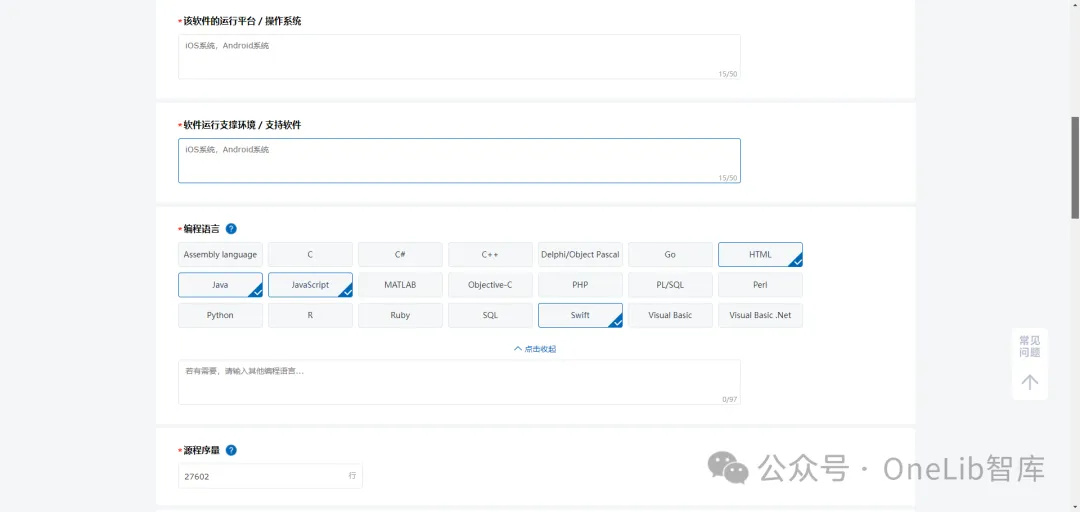Viewport: 1080px width, 512px height.
Task: Click the back-to-top arrow icon
Action: coord(1030,382)
